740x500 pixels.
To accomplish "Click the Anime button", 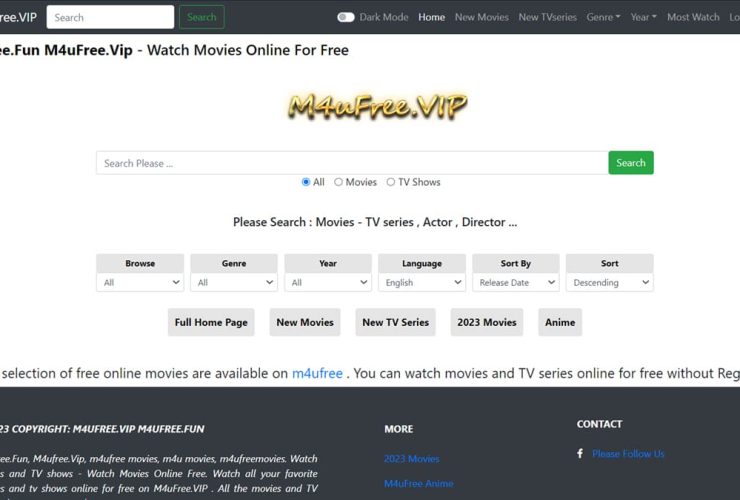I will (560, 322).
